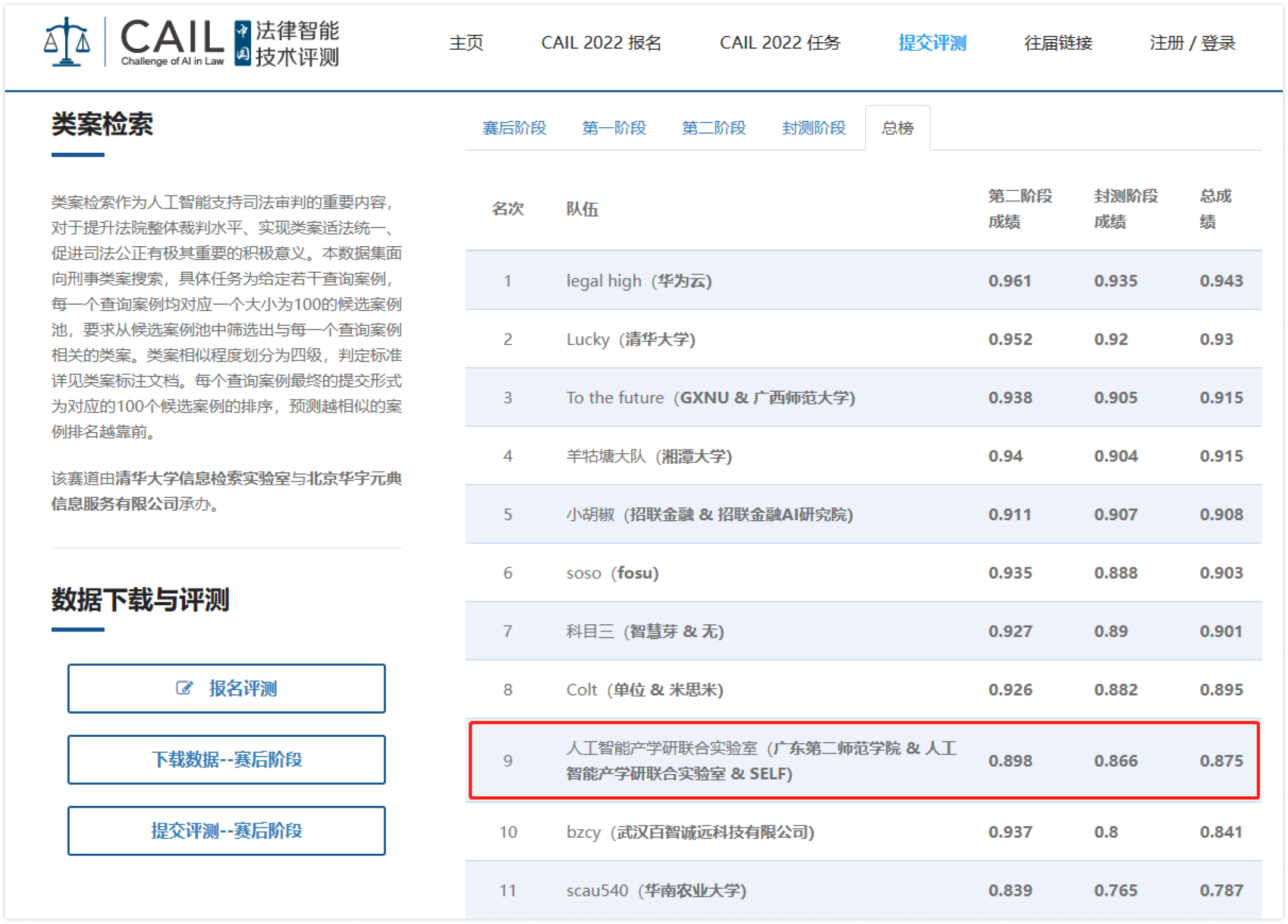The width and height of the screenshot is (1288, 924).
Task: Click the CAIL scales logo icon
Action: [67, 42]
